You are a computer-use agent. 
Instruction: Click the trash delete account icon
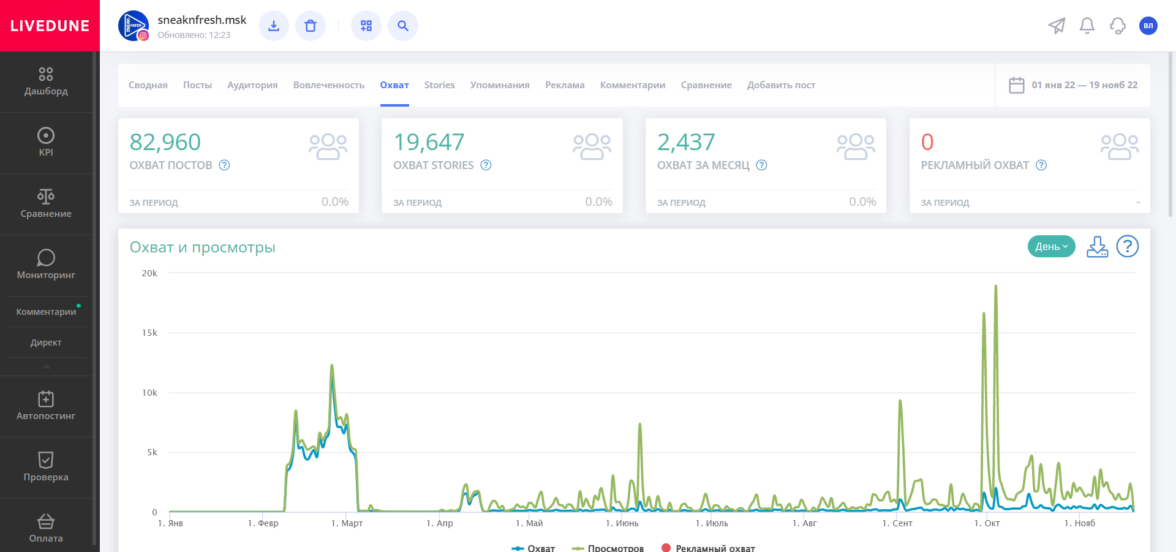[310, 26]
